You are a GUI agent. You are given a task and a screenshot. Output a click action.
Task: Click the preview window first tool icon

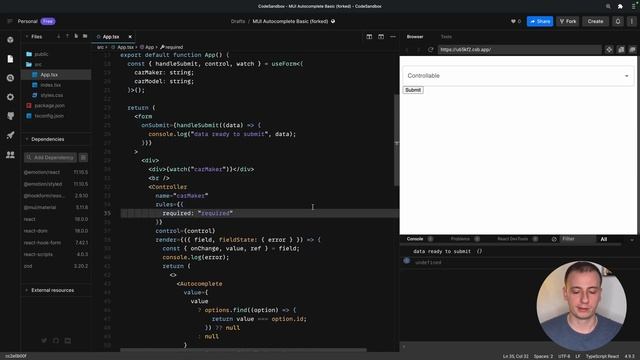(609, 49)
